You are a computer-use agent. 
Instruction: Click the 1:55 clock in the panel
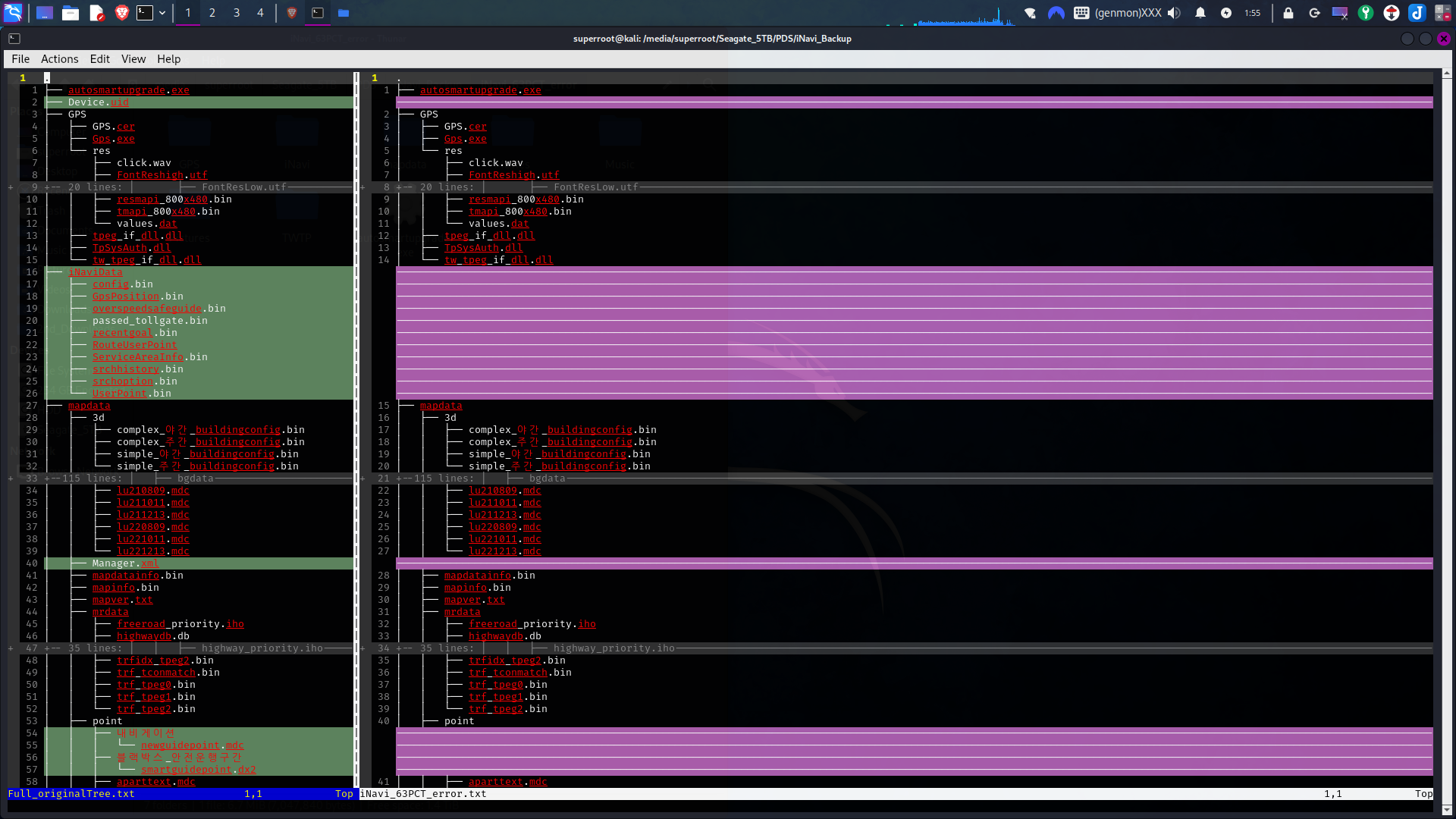pyautogui.click(x=1252, y=13)
